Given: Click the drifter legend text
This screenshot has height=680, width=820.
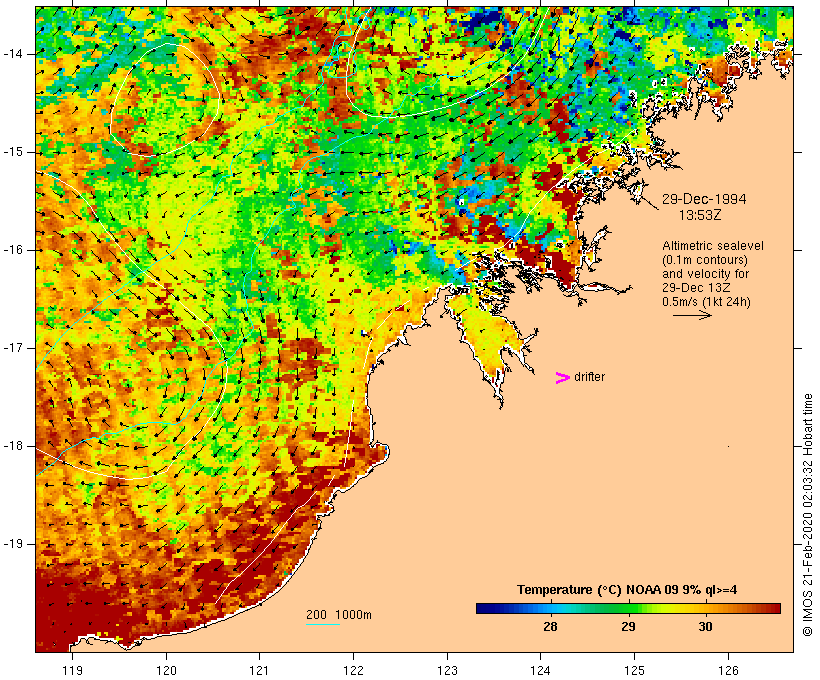Looking at the screenshot, I should [x=589, y=377].
